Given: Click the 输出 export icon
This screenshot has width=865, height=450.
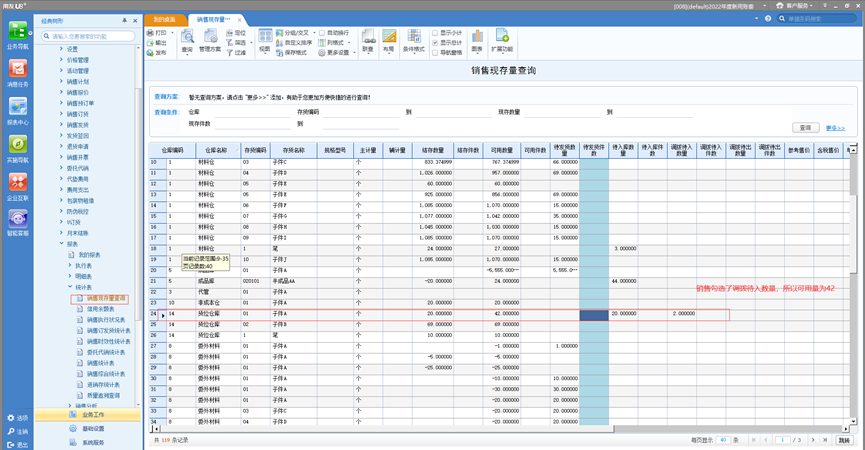Looking at the screenshot, I should click(150, 43).
